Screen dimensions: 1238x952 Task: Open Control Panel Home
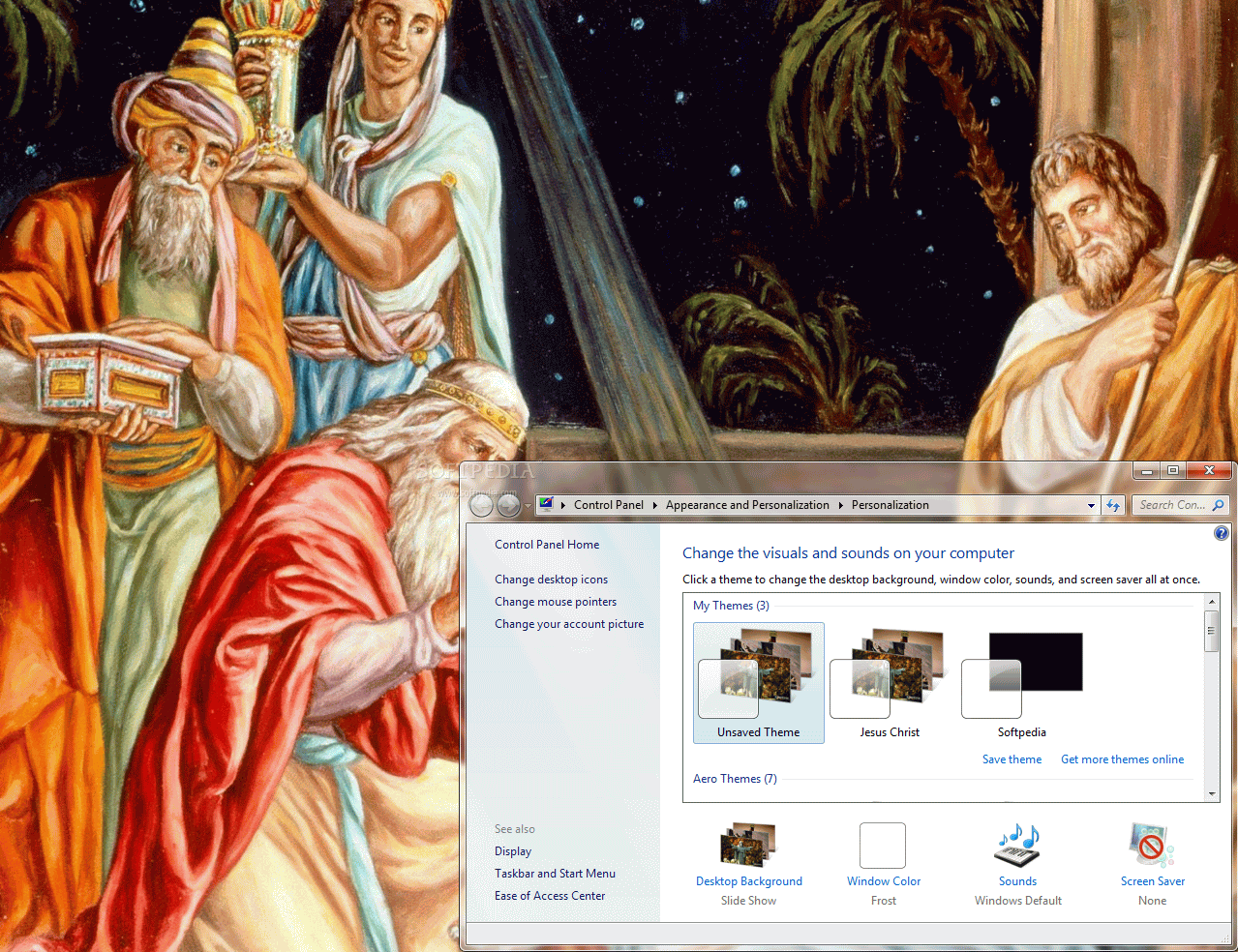point(547,545)
